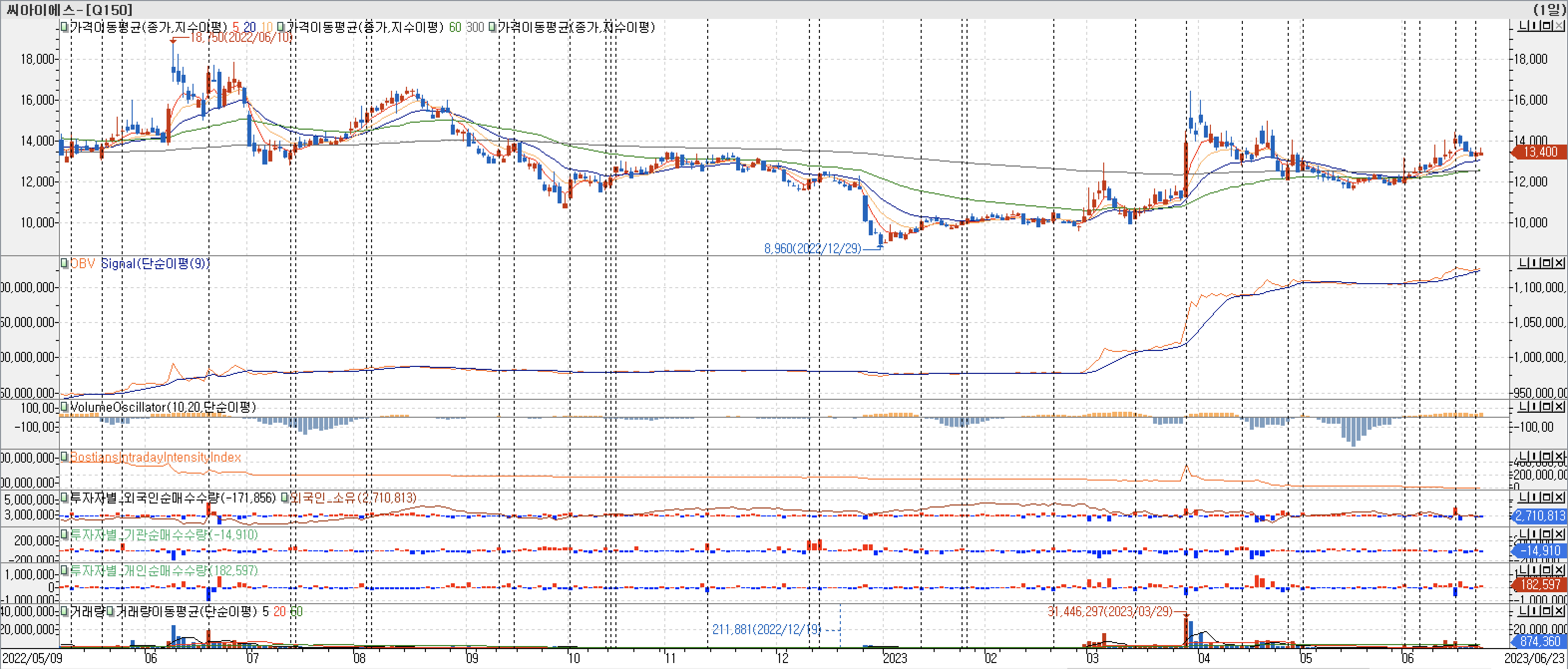Maximize the 외국인순매수수량 investor panel

point(1548,497)
